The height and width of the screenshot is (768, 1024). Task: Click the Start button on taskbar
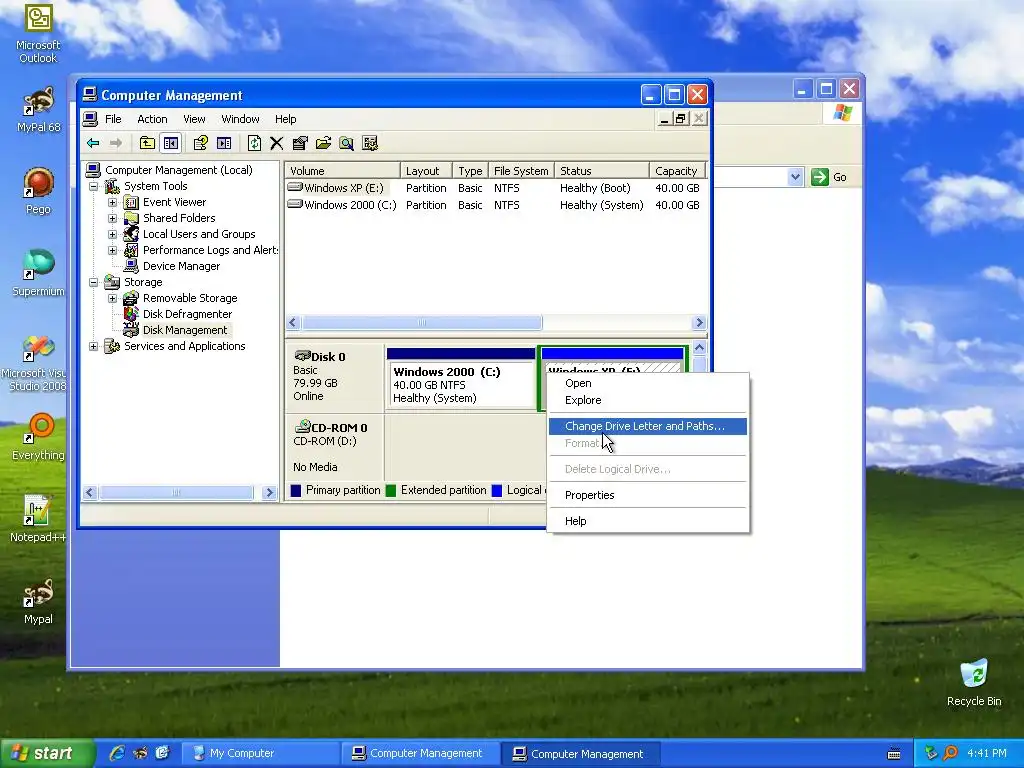(47, 754)
